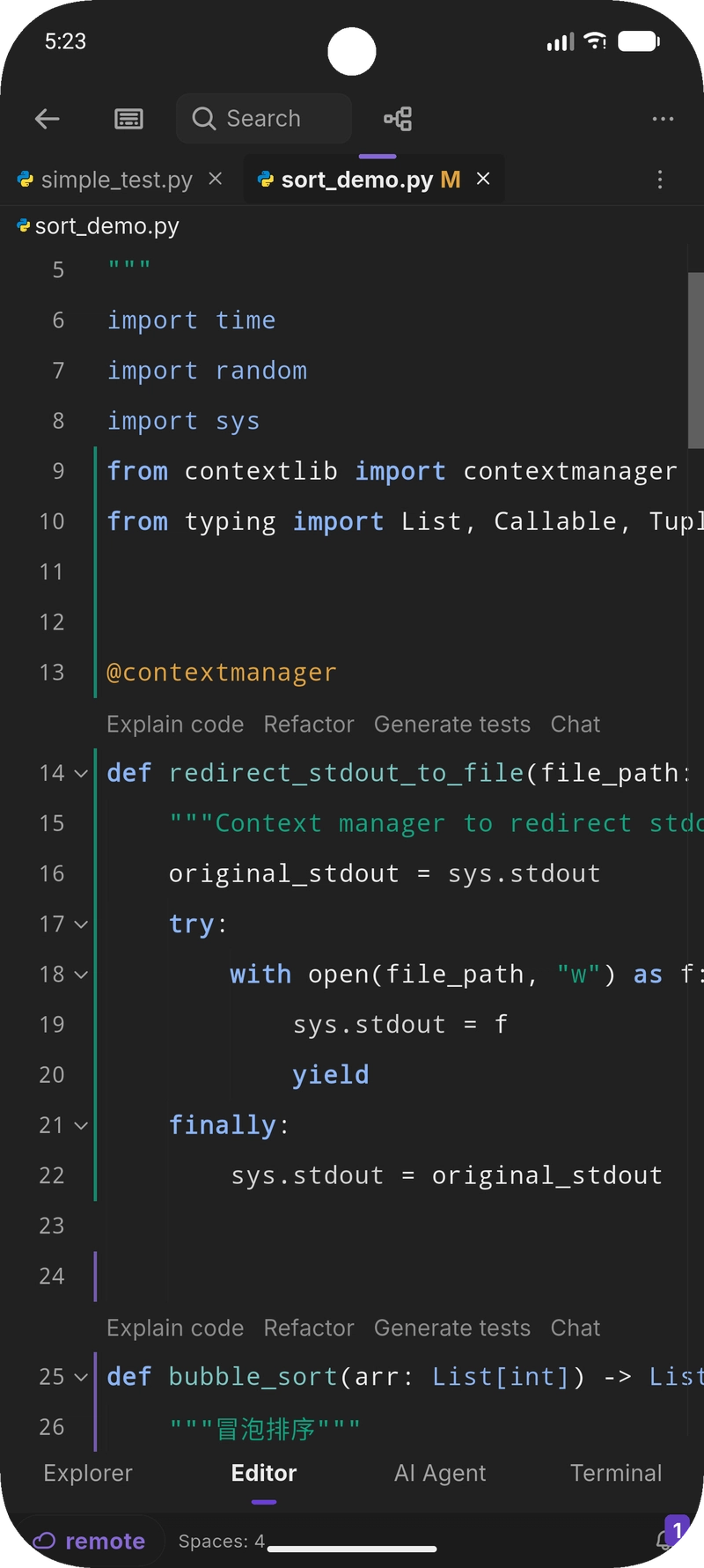704x1568 pixels.
Task: Click the Python icon on sort_demo.py tab
Action: point(265,180)
